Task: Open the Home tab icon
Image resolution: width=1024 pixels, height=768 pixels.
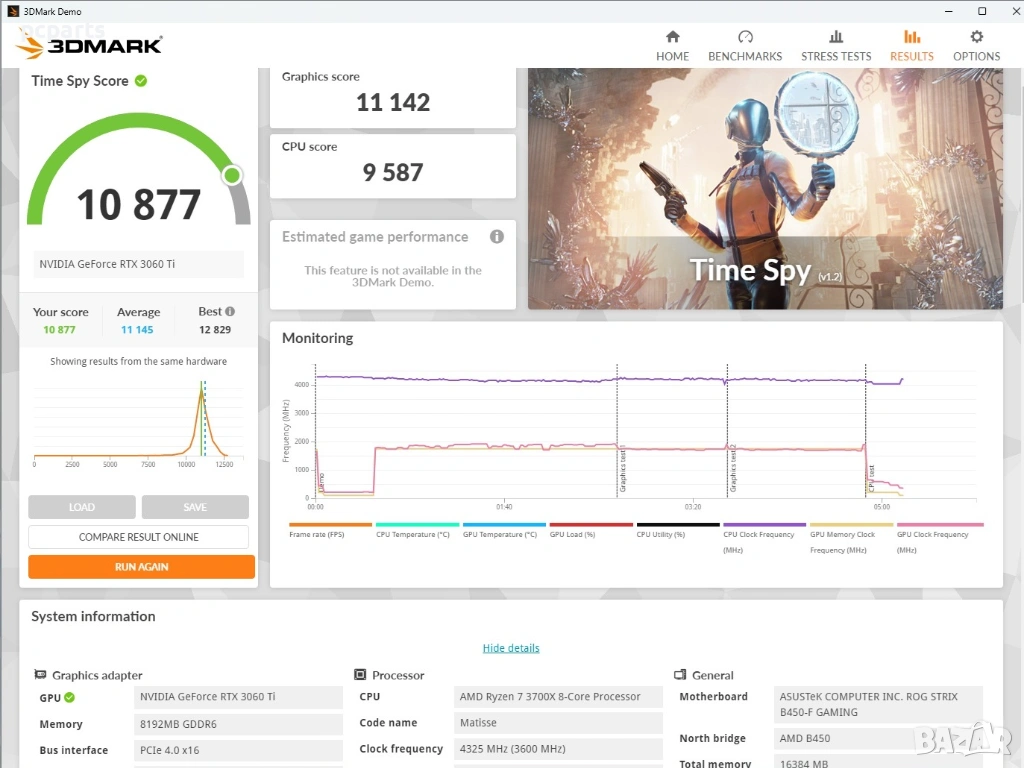Action: click(672, 37)
